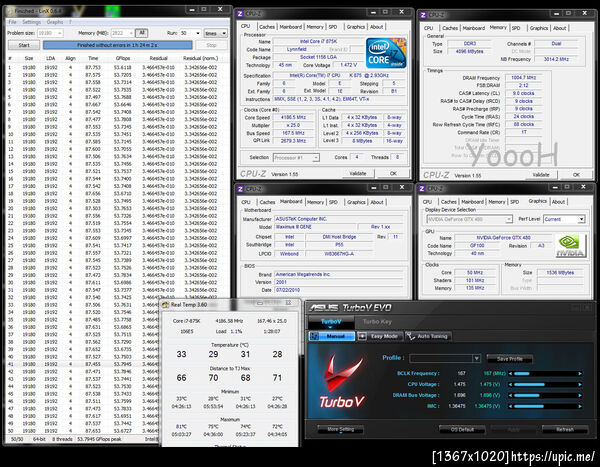This screenshot has height=467, width=600.
Task: Click the All memory button in LinX
Action: tap(142, 33)
